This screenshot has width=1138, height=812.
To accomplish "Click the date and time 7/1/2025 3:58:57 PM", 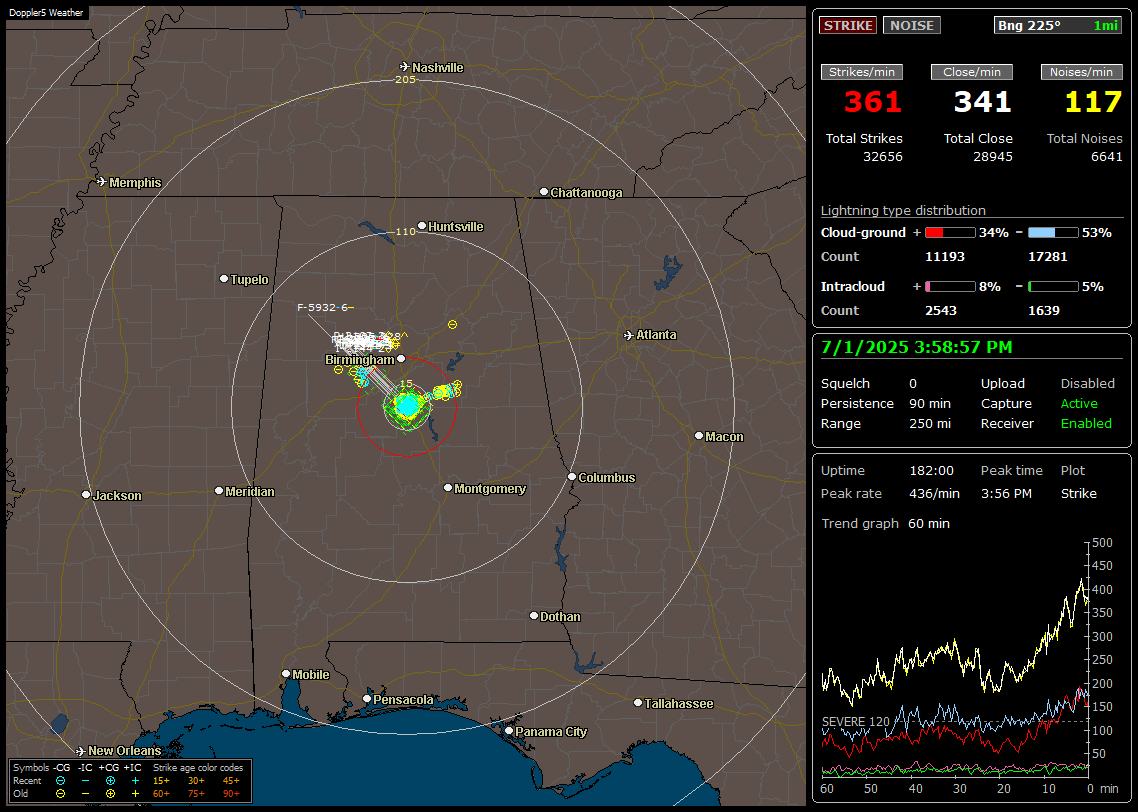I will click(917, 348).
